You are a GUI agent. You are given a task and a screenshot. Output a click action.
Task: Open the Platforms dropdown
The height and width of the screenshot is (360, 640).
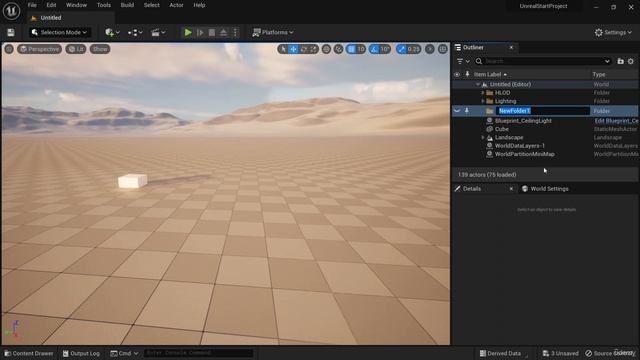[273, 32]
